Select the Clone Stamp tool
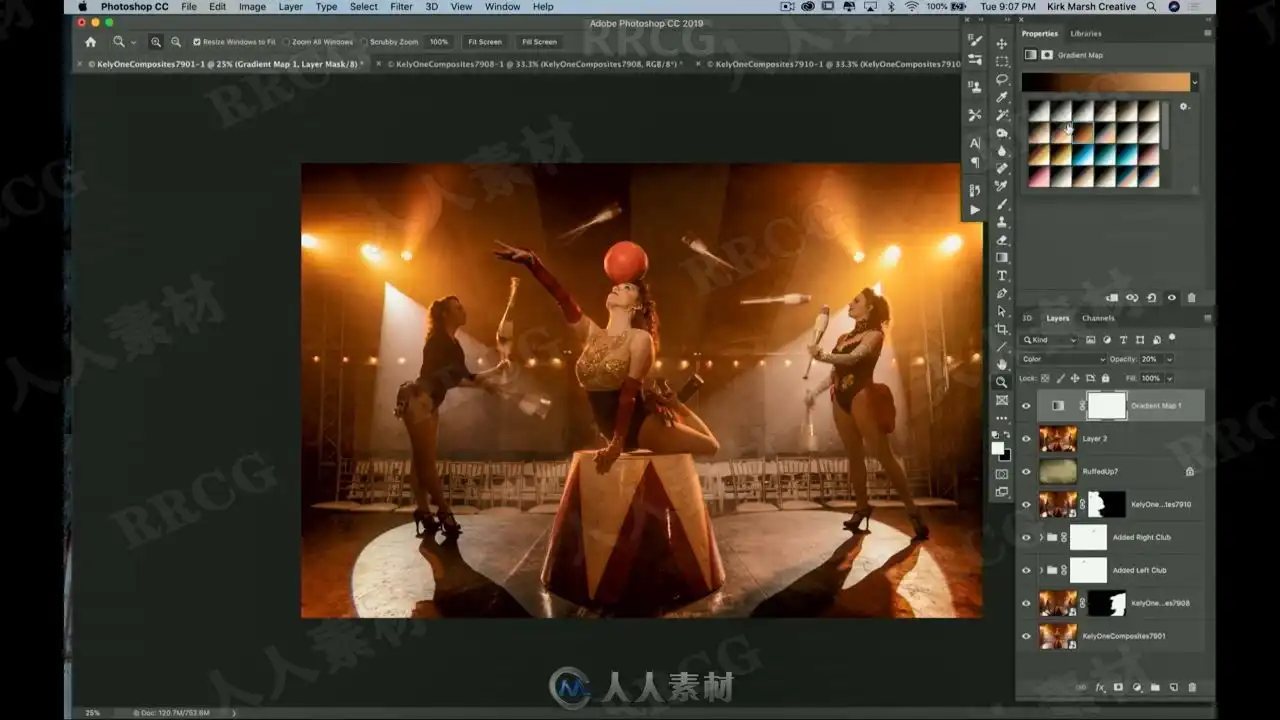Screen dimensions: 1280x720 [1002, 222]
